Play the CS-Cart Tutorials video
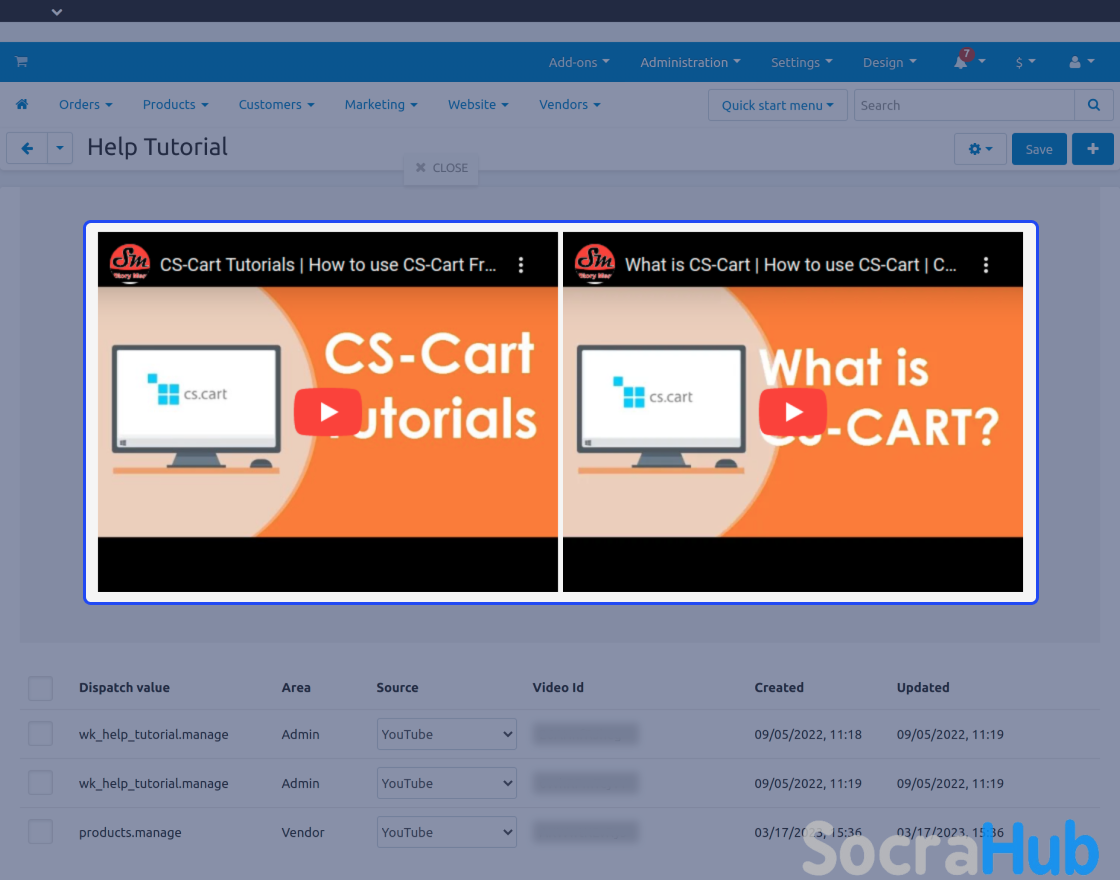Image resolution: width=1120 pixels, height=880 pixels. point(327,412)
